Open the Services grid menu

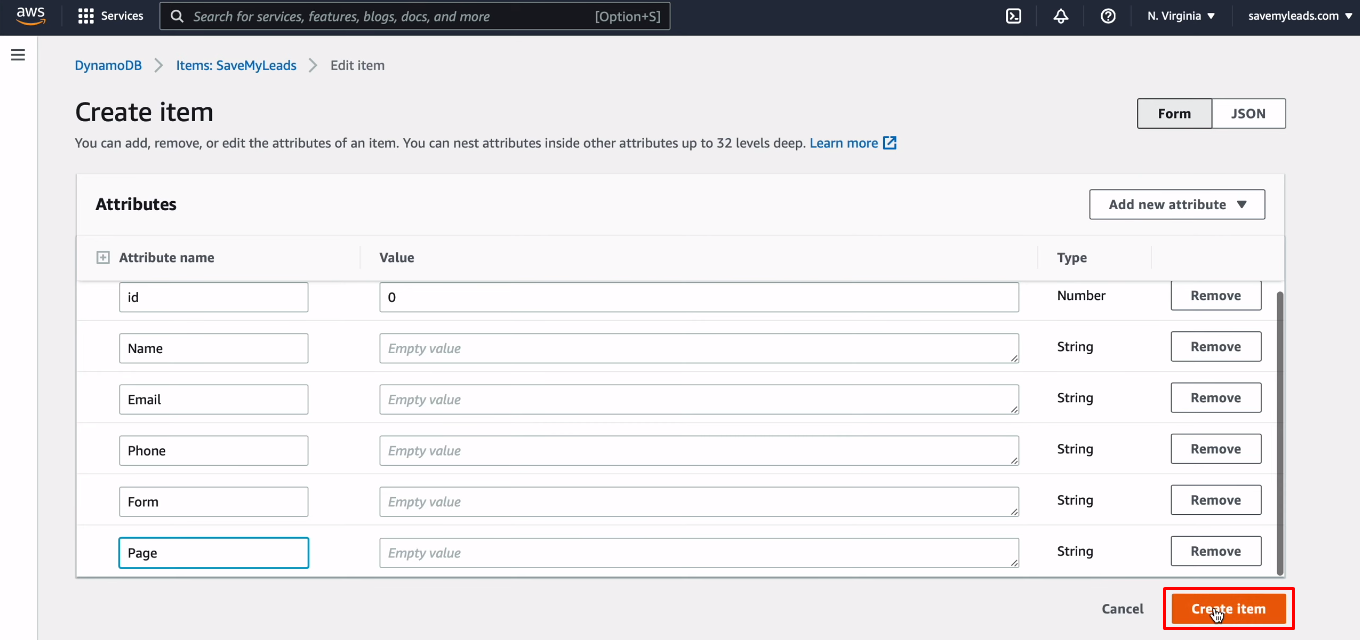[111, 16]
